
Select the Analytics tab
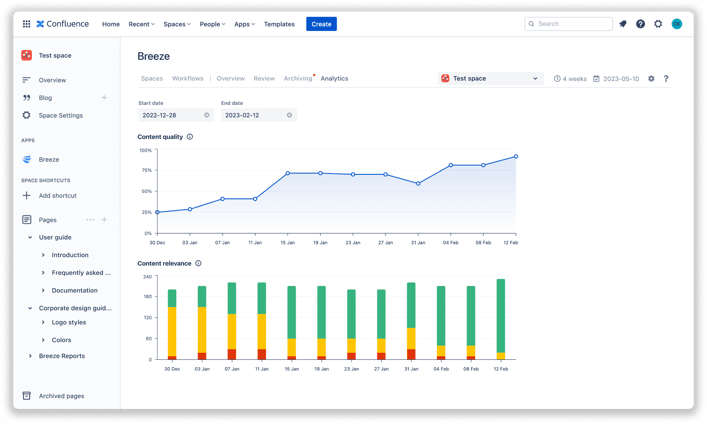(x=334, y=78)
